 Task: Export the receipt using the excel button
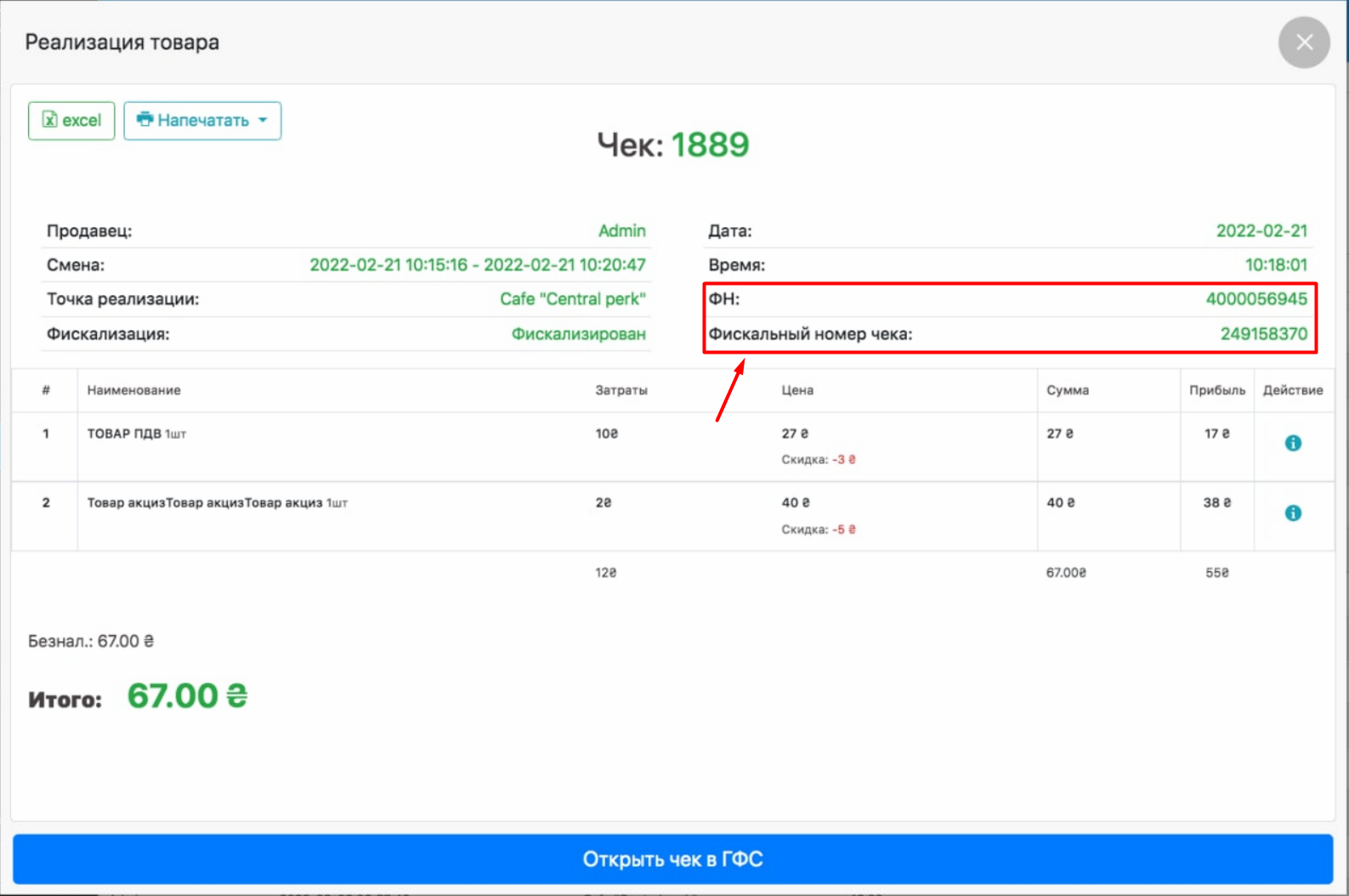71,121
